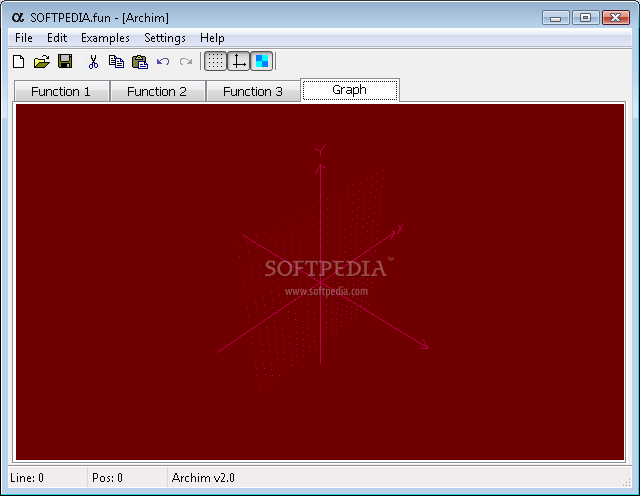The width and height of the screenshot is (640, 496).
Task: Open the Help menu
Action: [x=212, y=38]
